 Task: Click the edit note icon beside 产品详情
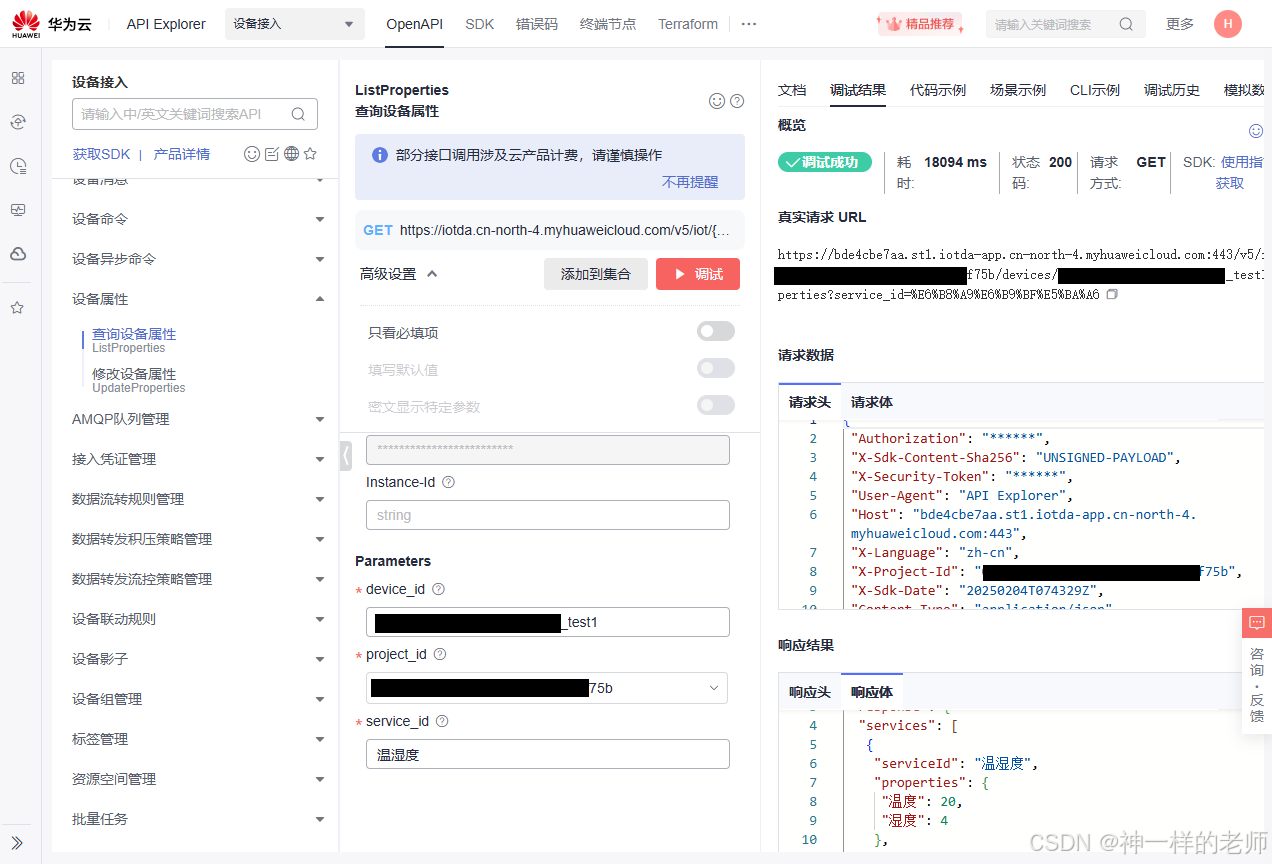point(272,154)
